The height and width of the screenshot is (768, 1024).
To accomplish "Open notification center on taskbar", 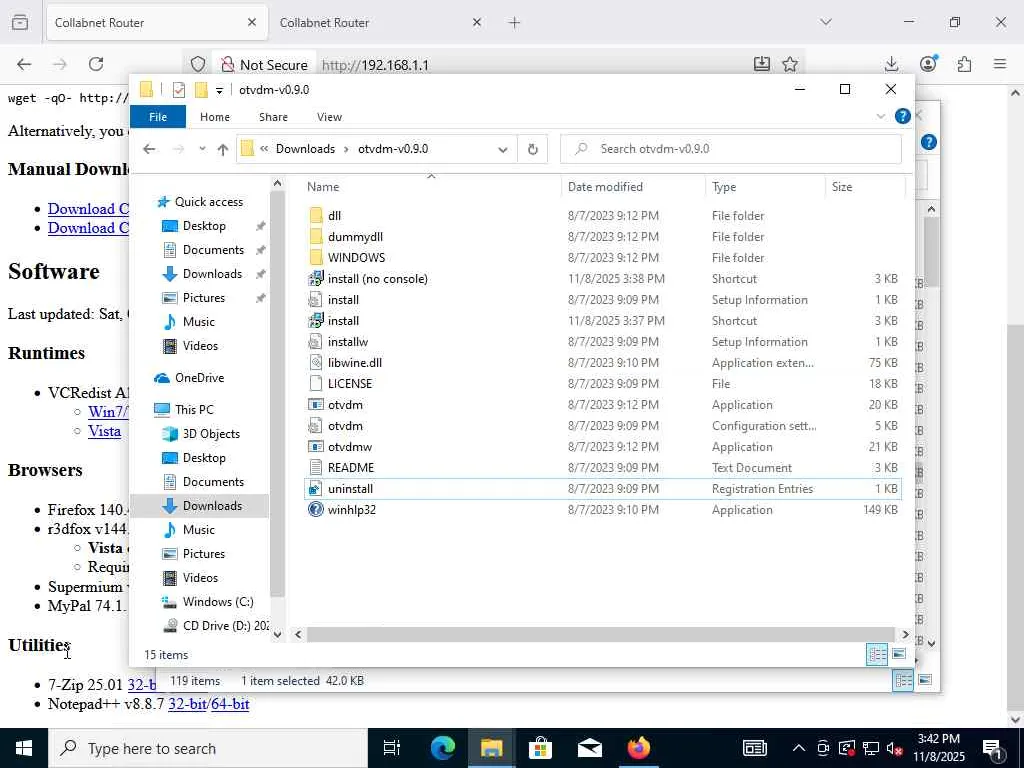I will [x=991, y=748].
